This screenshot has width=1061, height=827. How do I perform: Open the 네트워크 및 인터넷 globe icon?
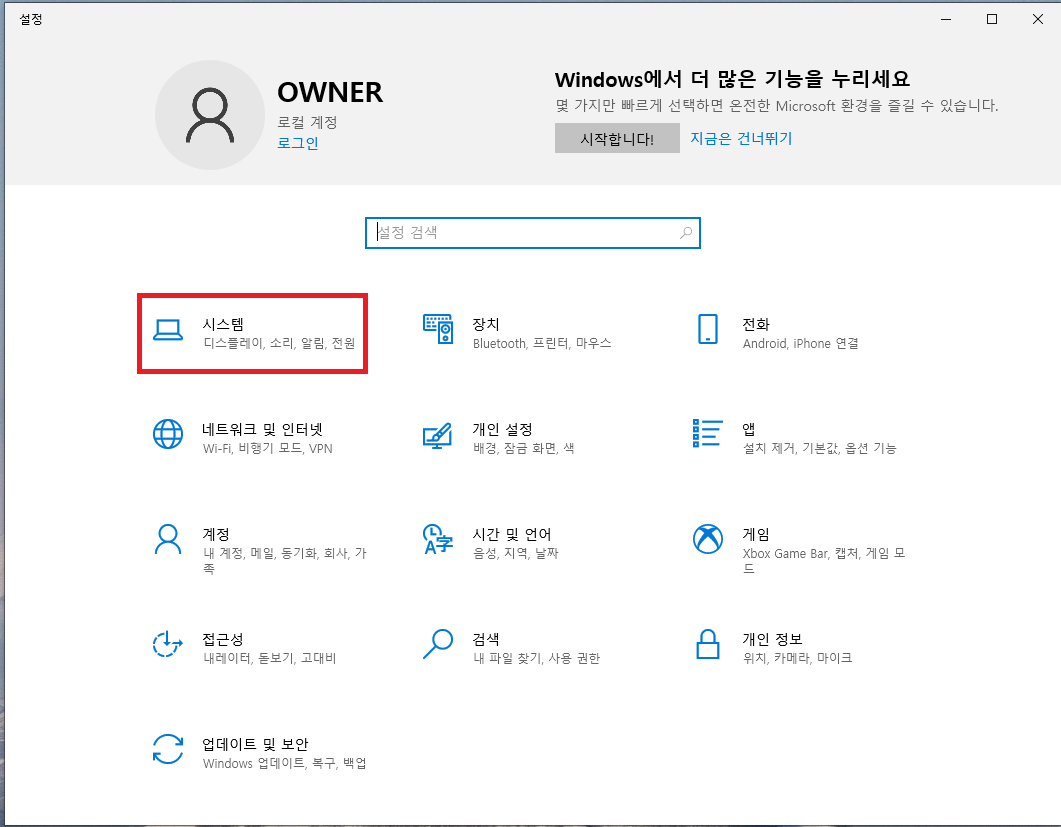point(168,434)
